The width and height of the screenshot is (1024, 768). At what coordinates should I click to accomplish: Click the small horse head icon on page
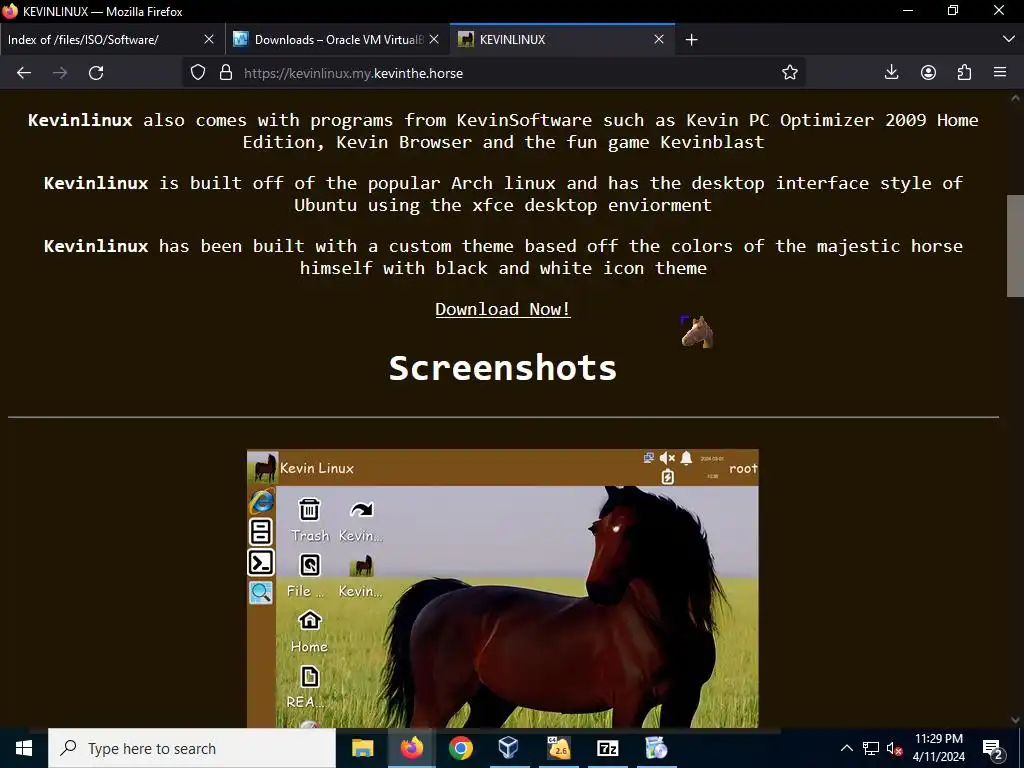[x=697, y=332]
